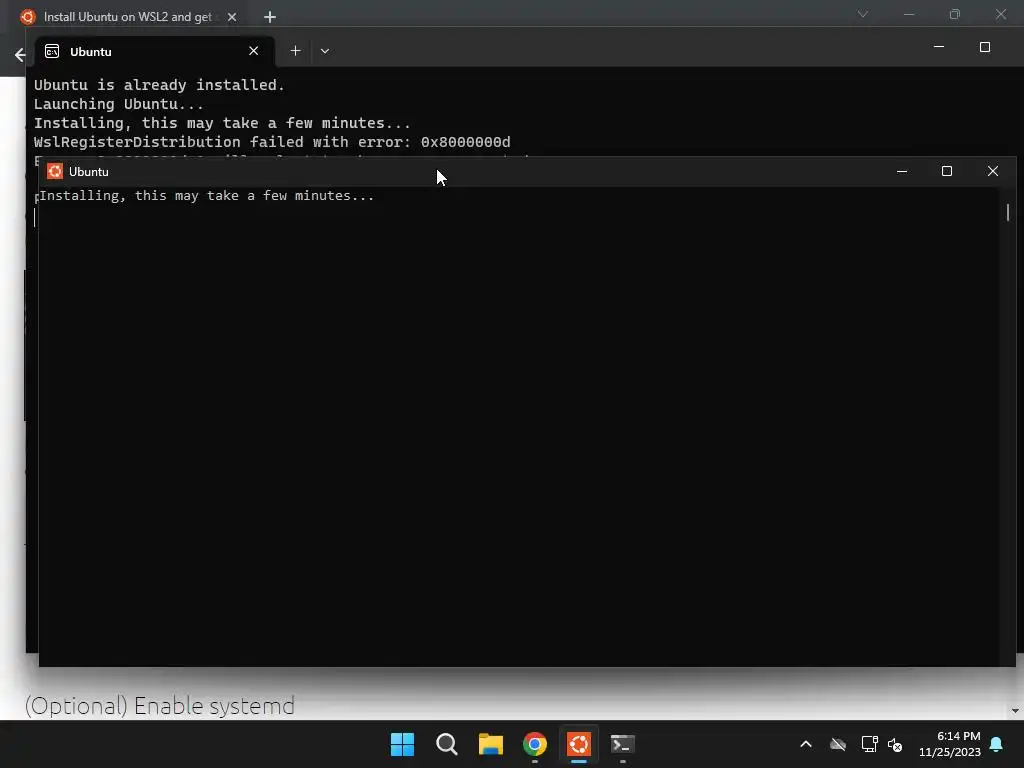Click browser page scroll-down arrow

tap(1015, 711)
